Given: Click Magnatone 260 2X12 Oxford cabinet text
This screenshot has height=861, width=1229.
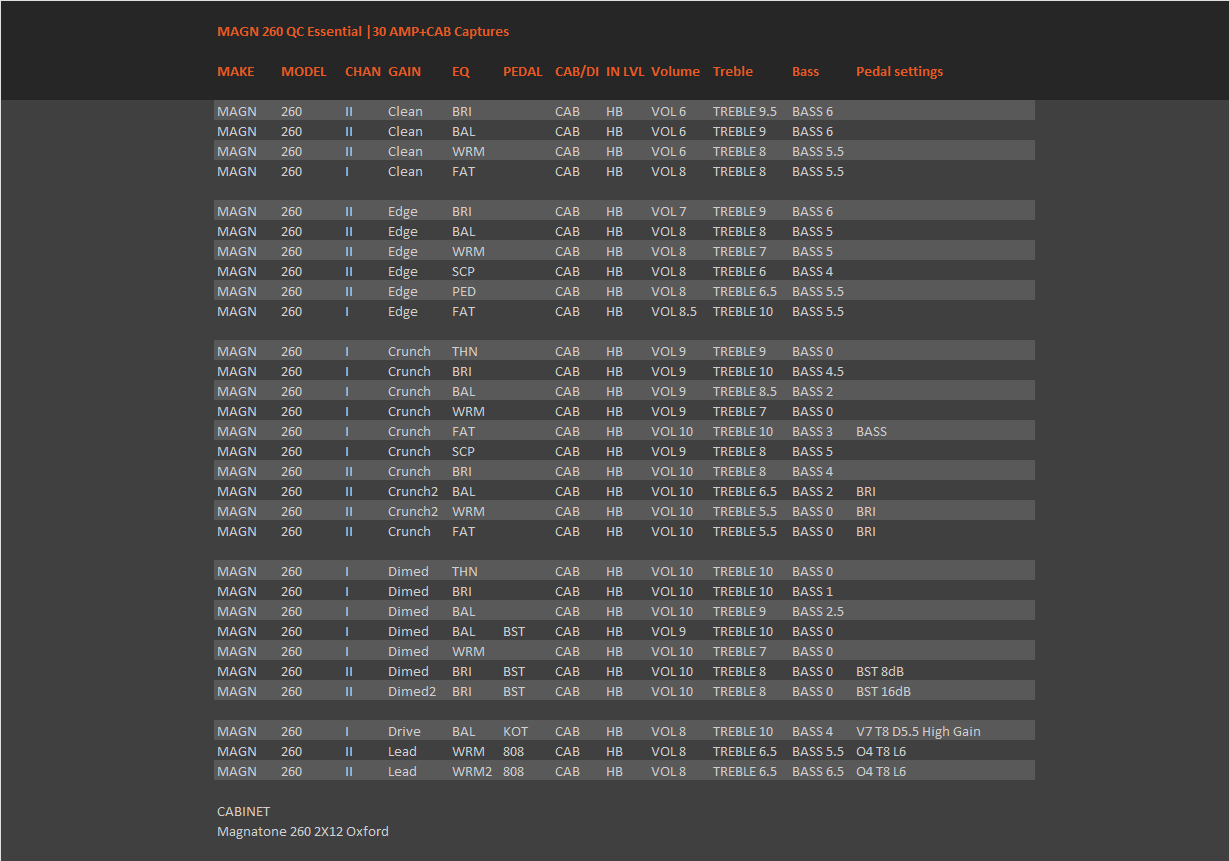Looking at the screenshot, I should 303,832.
